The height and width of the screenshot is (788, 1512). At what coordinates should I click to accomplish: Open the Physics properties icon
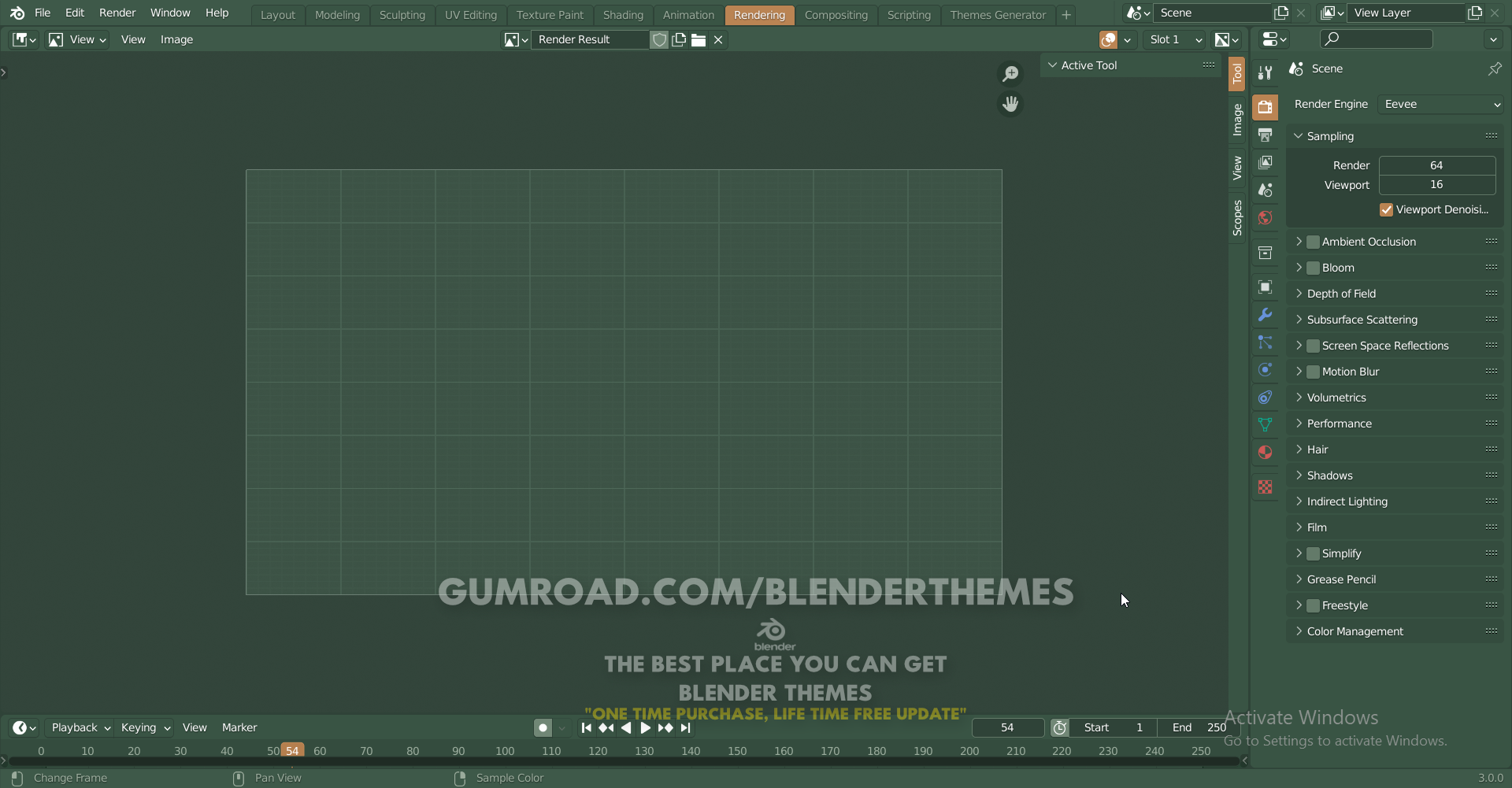tap(1265, 370)
